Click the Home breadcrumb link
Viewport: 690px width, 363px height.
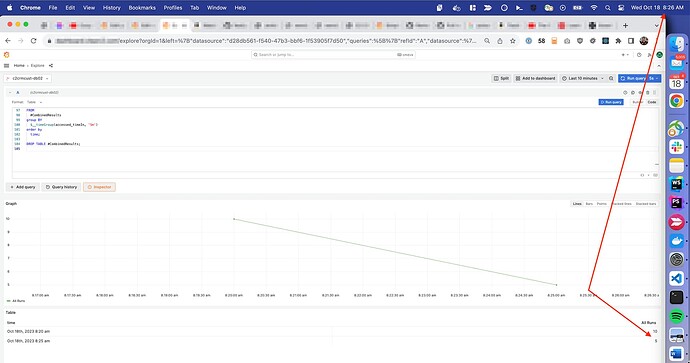(19, 66)
